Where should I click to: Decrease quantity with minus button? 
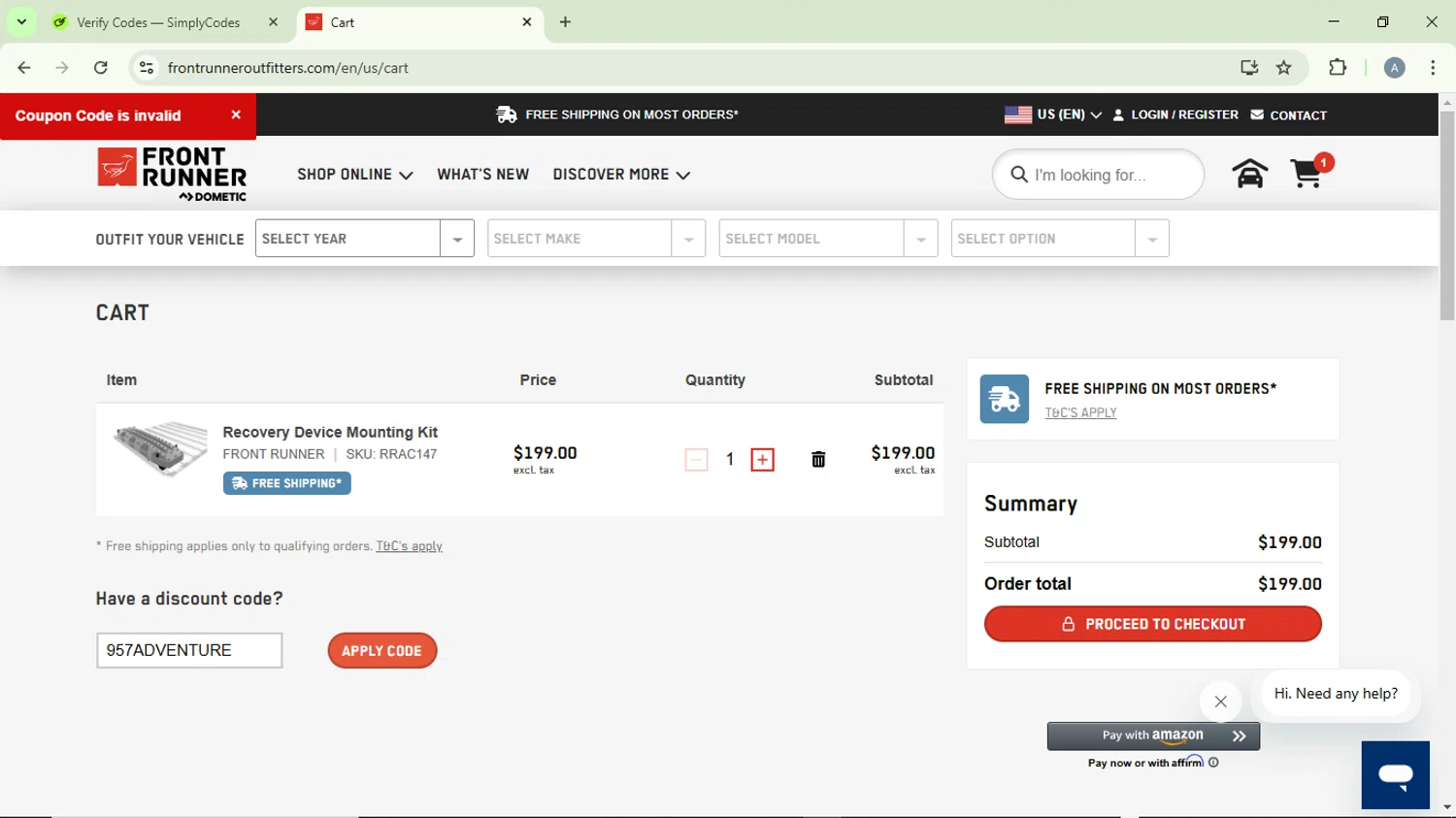[696, 460]
